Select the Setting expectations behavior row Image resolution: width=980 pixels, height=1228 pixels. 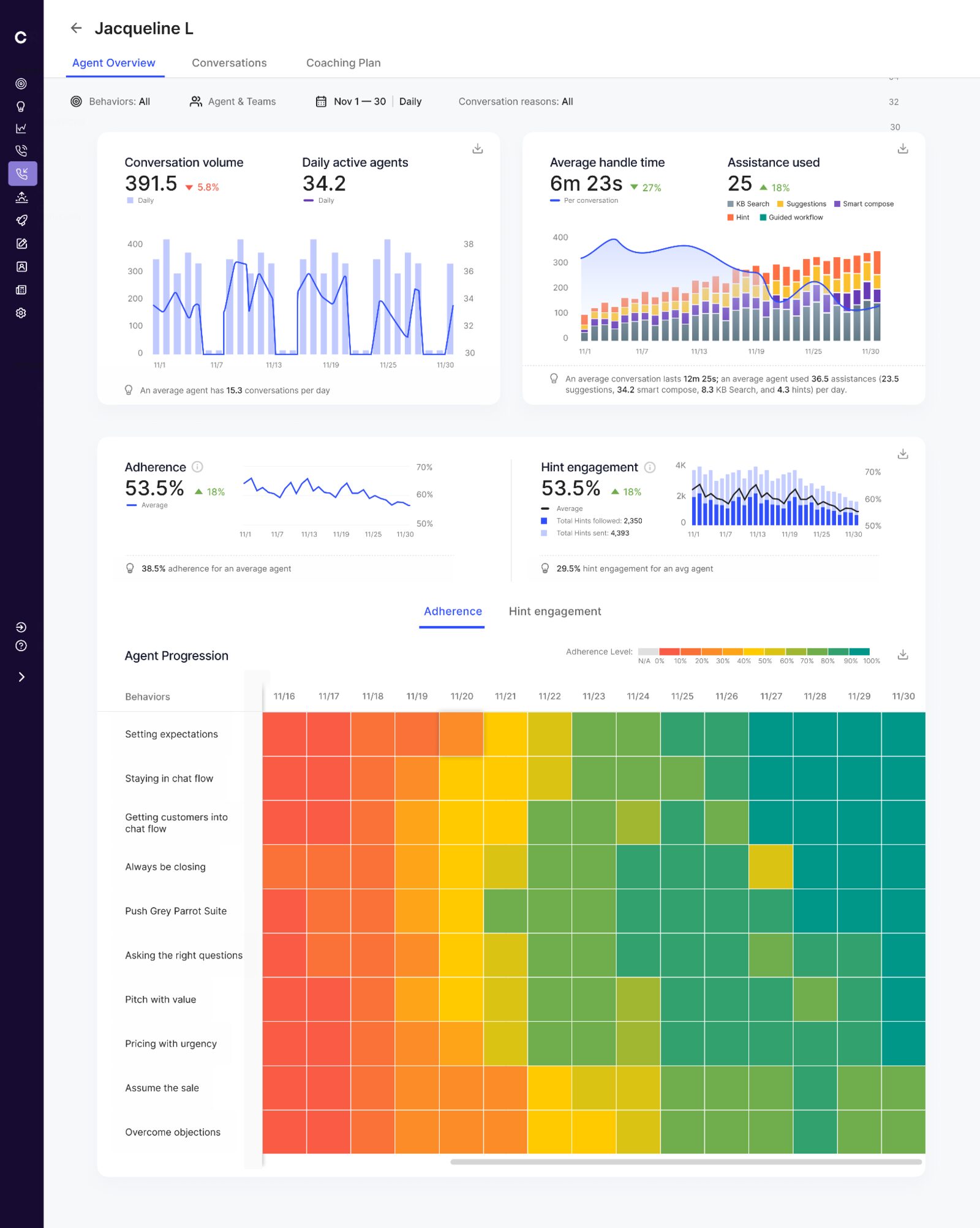pyautogui.click(x=171, y=734)
